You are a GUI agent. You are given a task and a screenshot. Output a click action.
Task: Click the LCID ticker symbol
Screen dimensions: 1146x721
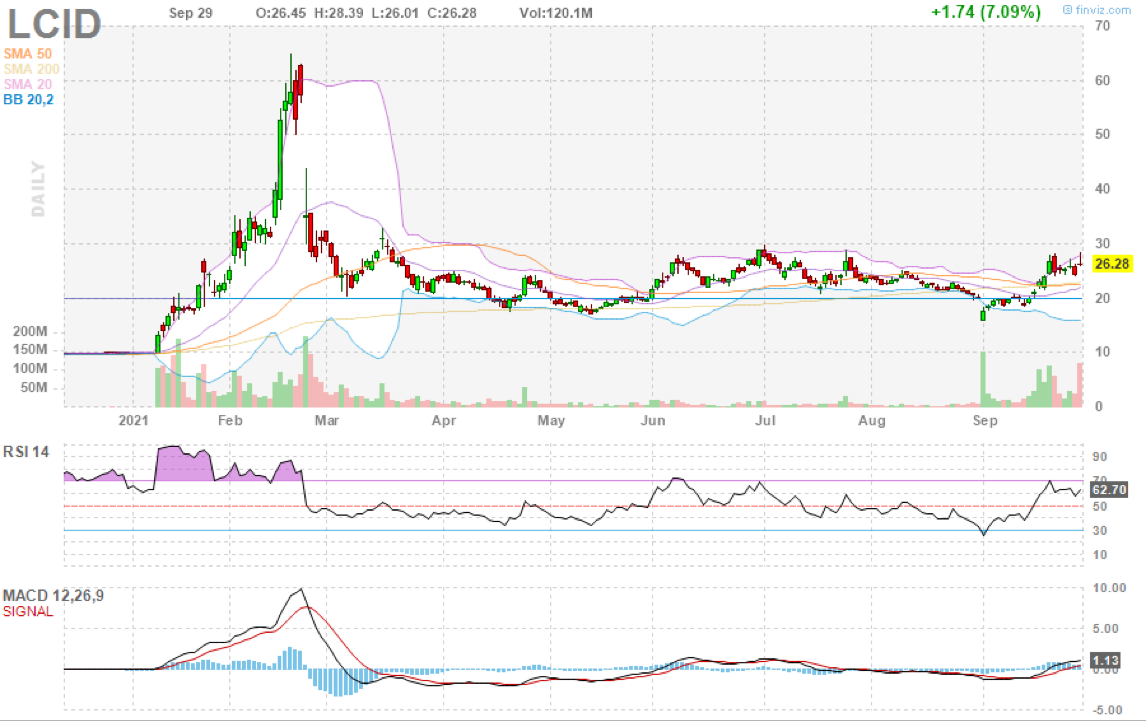54,23
